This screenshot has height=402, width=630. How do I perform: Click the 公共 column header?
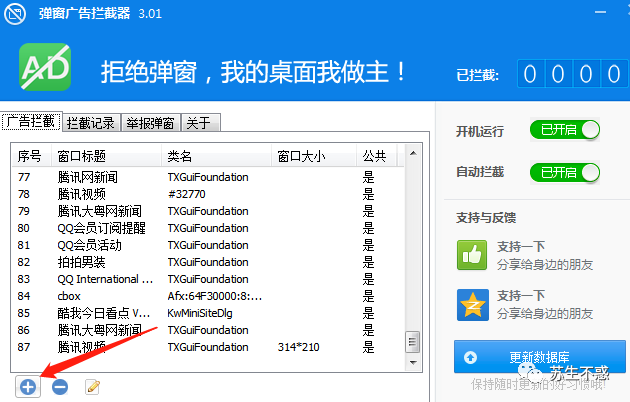pyautogui.click(x=377, y=156)
